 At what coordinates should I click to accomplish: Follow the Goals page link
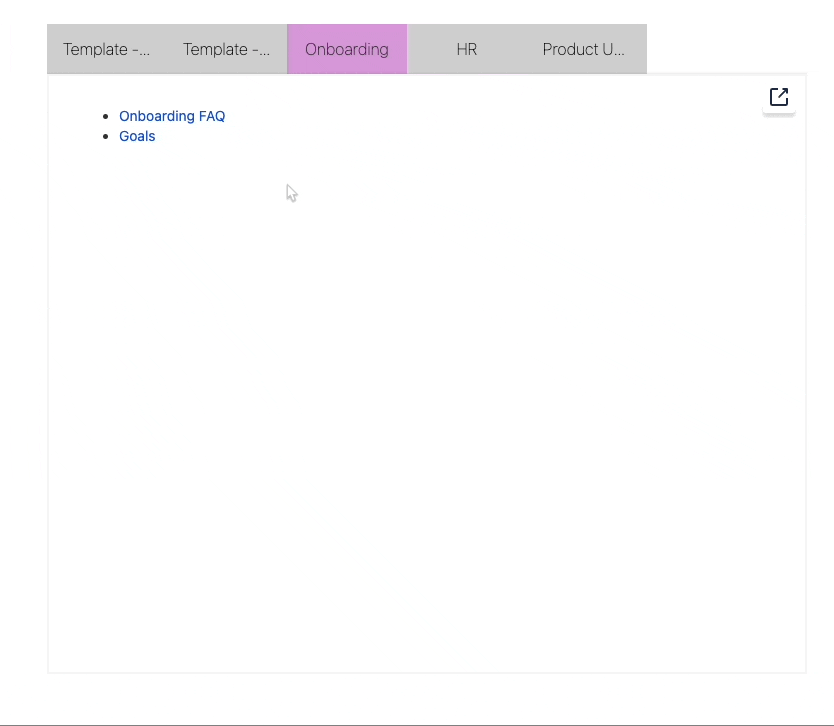(x=137, y=136)
